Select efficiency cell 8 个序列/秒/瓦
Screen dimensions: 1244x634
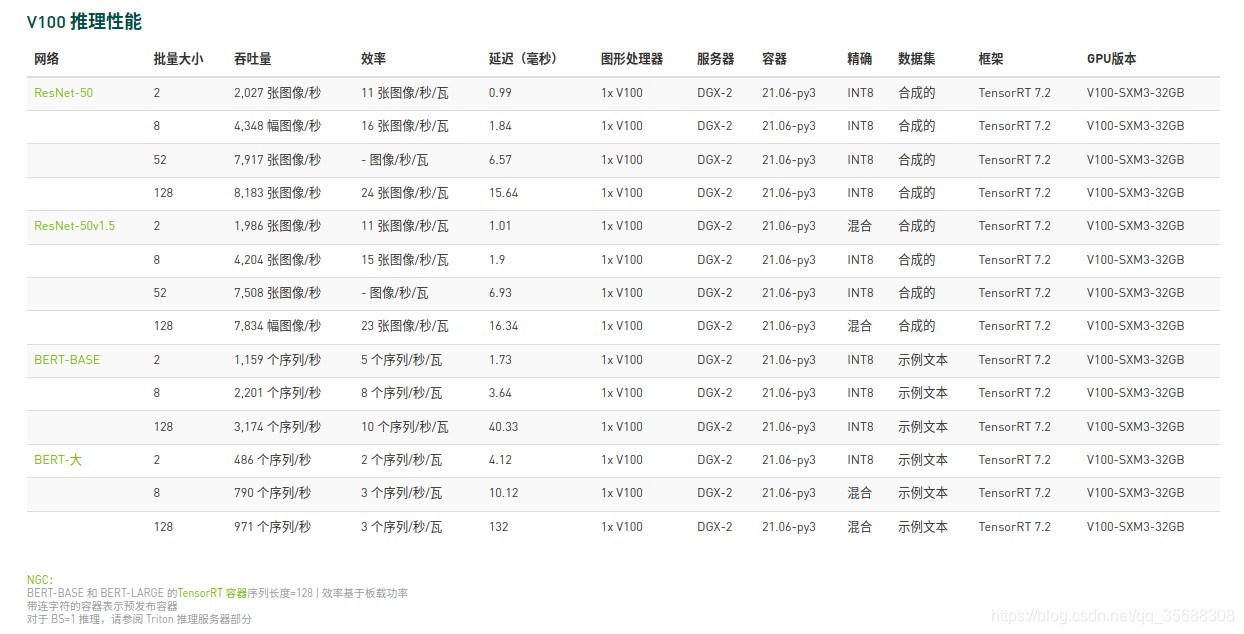(x=401, y=393)
